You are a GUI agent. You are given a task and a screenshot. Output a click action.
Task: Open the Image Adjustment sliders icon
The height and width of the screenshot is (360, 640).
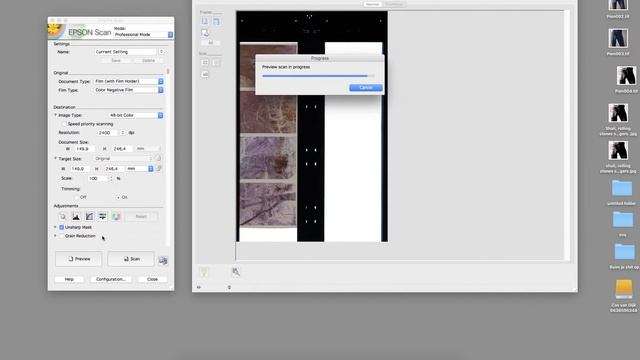pos(102,216)
